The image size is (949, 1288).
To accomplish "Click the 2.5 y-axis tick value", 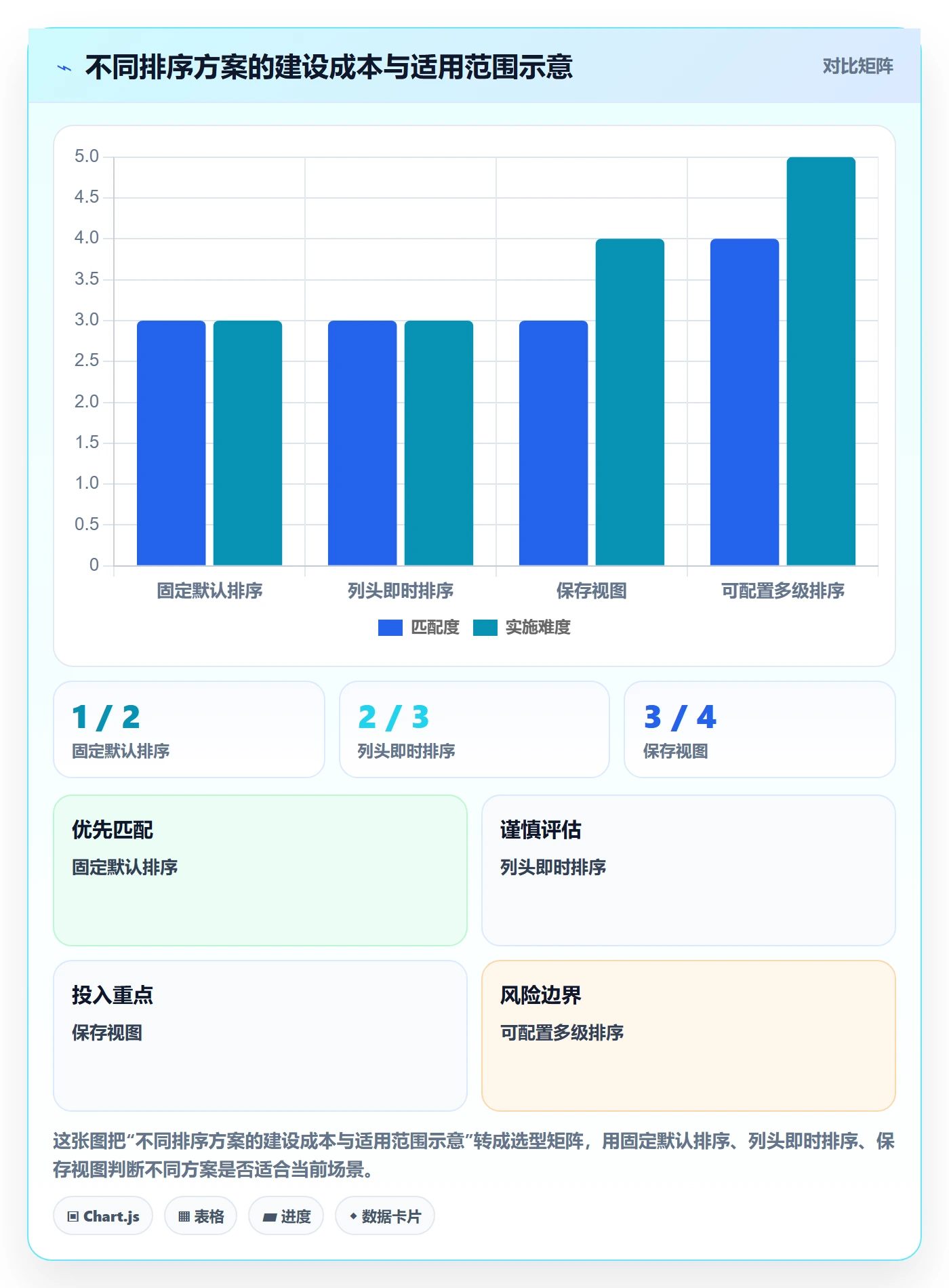I will pyautogui.click(x=87, y=361).
